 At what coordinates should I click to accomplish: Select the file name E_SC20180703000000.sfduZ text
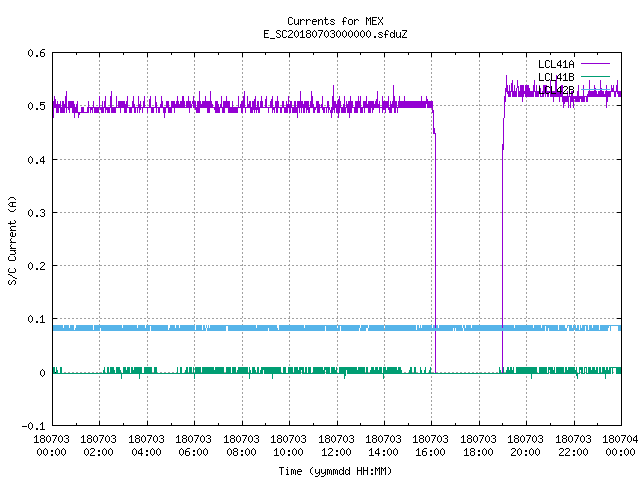click(335, 34)
